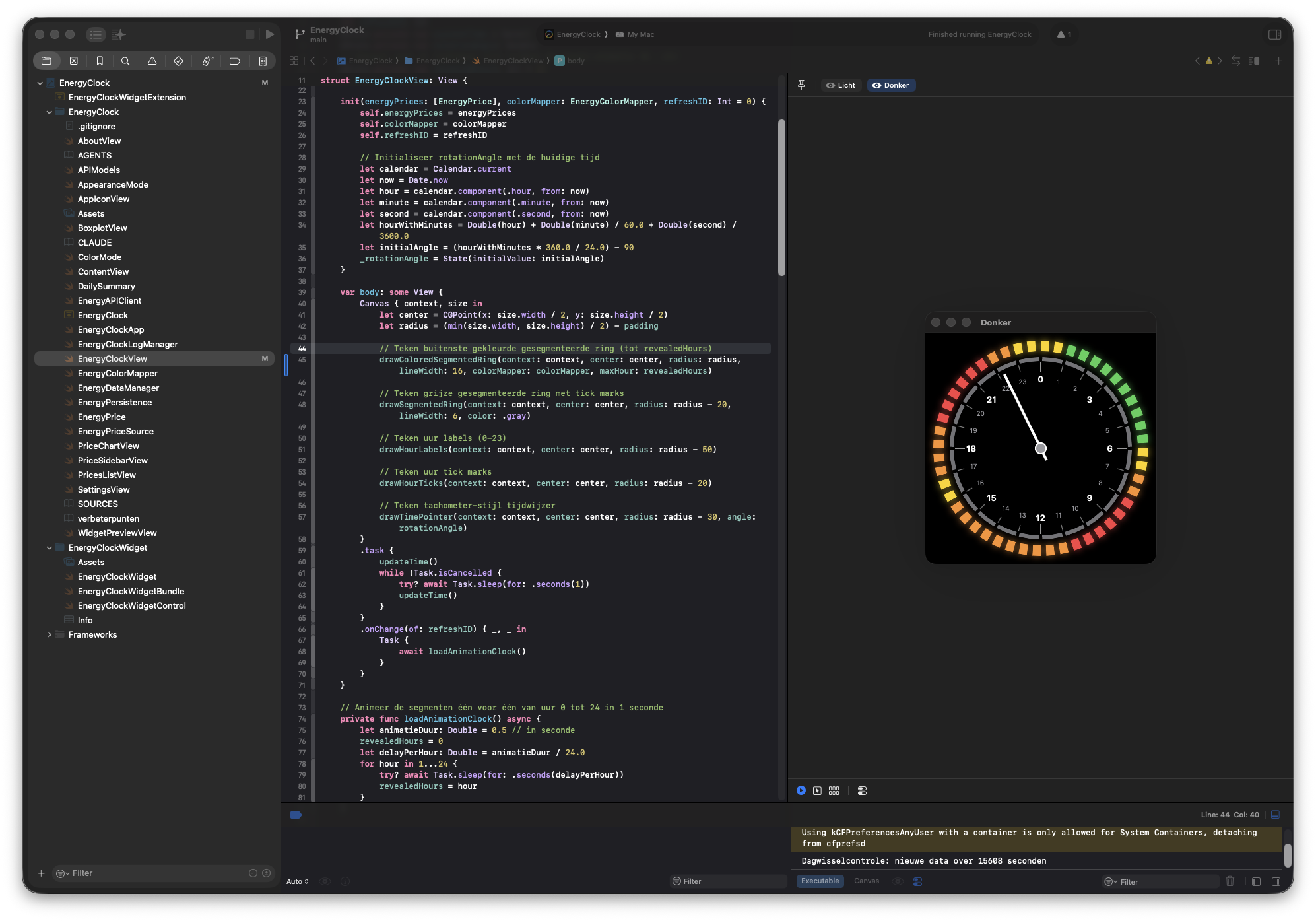The height and width of the screenshot is (921, 1316).
Task: Expand the Frameworks group in the navigator
Action: (x=51, y=634)
